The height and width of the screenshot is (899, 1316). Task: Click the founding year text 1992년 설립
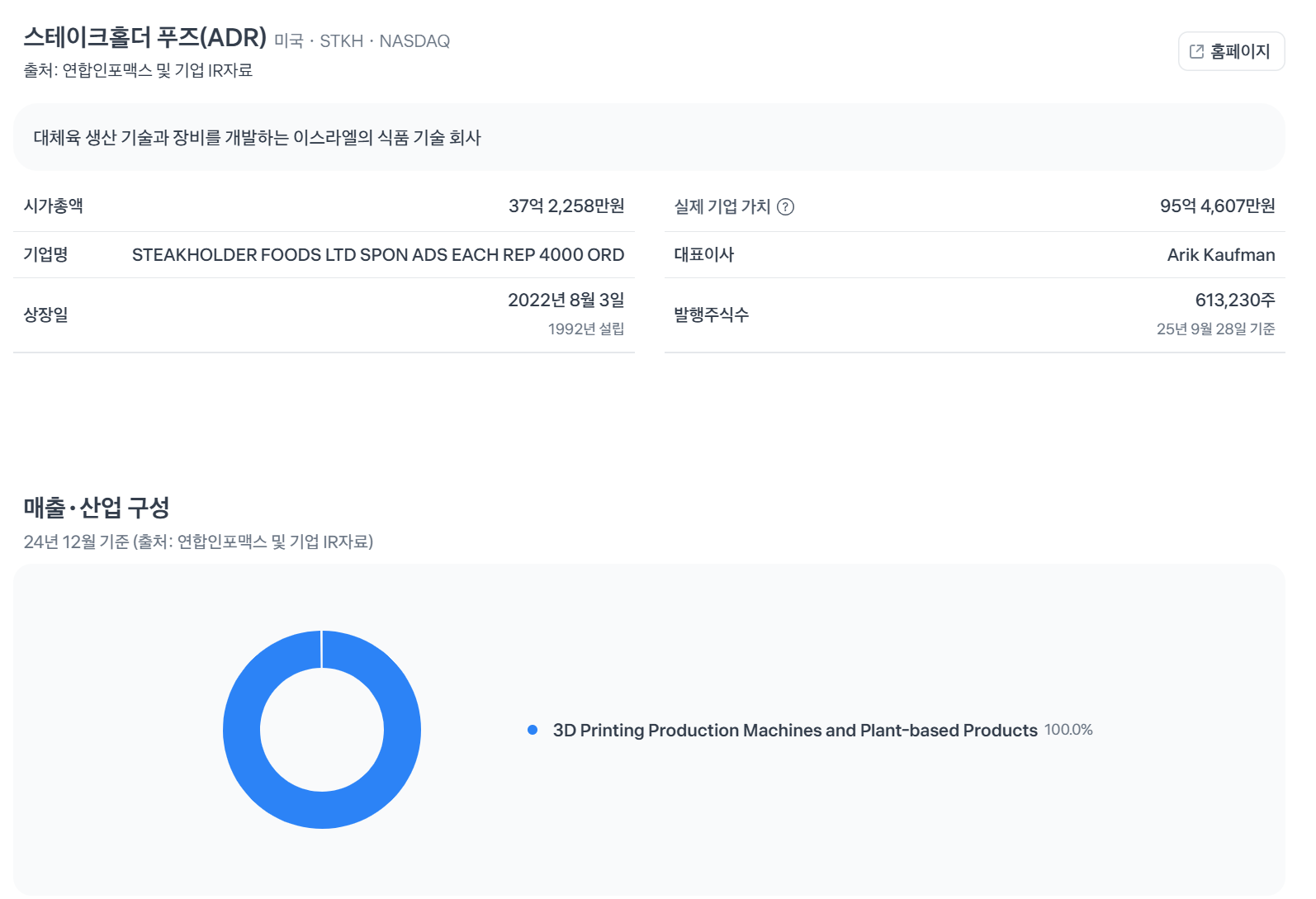586,329
